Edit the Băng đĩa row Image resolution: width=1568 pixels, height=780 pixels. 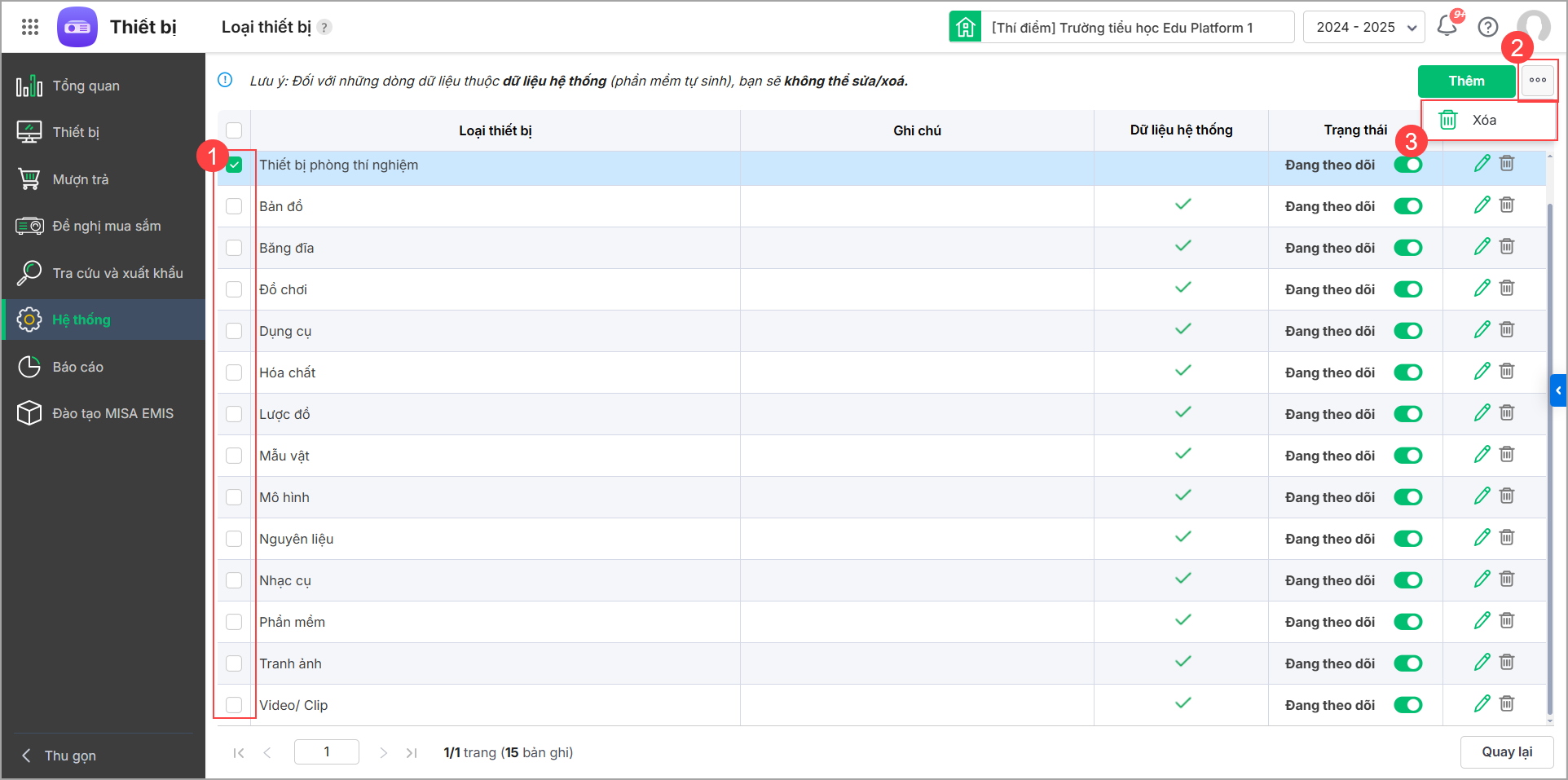click(x=1482, y=247)
